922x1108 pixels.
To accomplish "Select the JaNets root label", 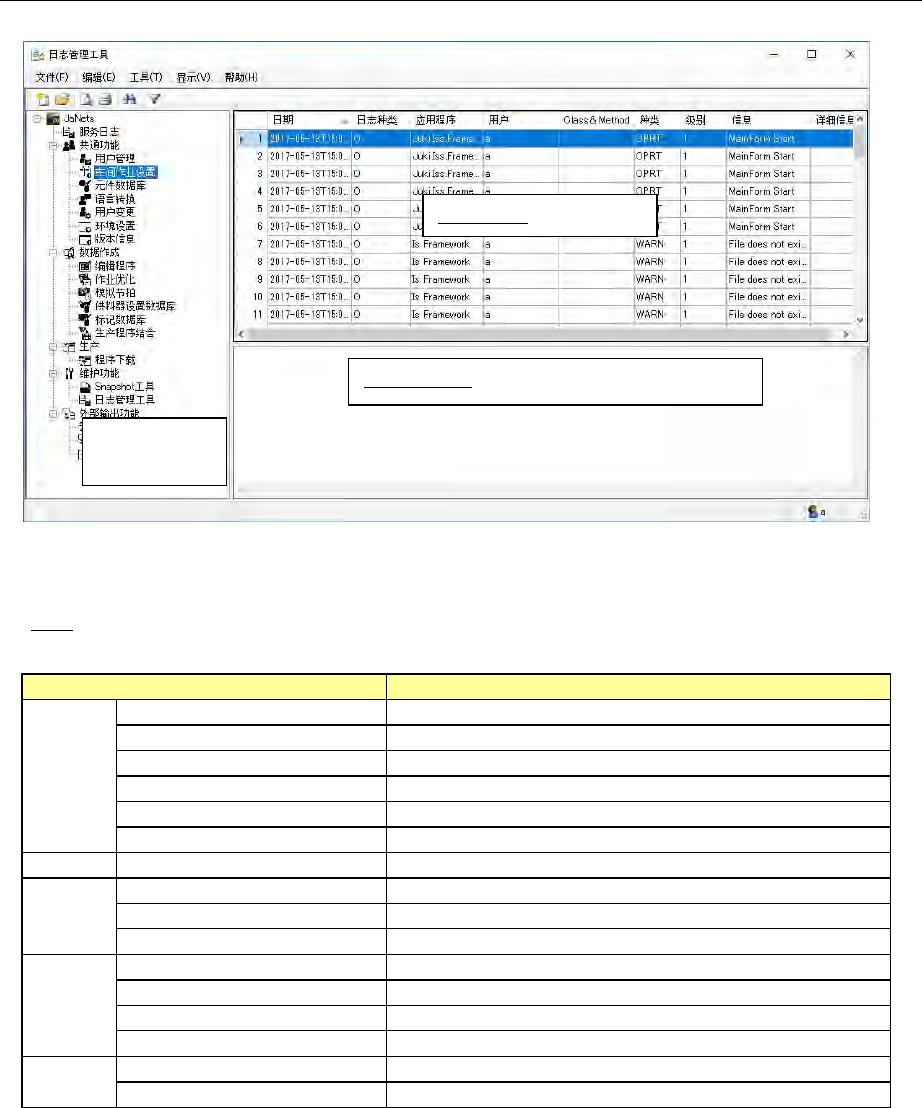I will coord(78,119).
